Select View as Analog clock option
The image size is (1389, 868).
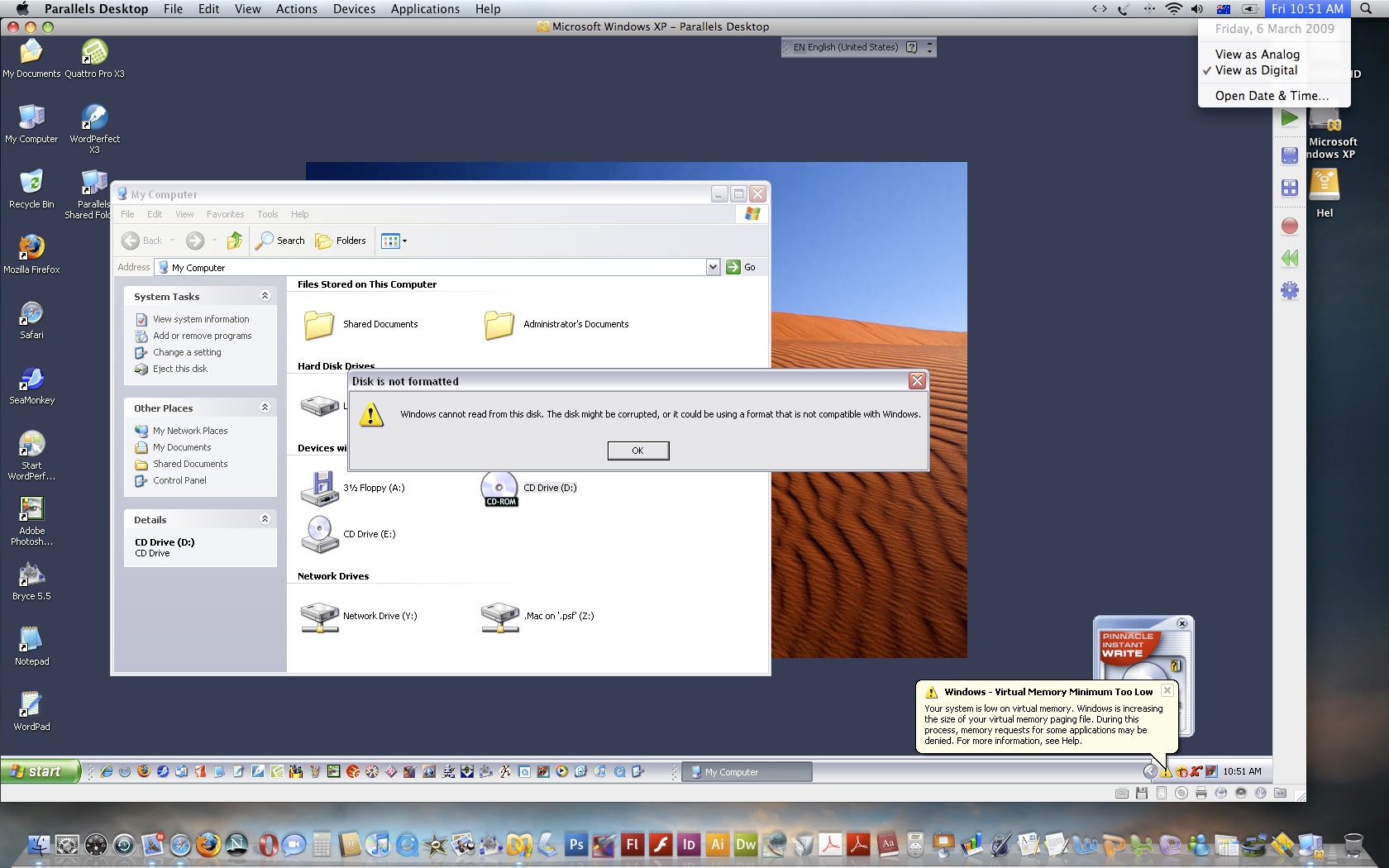click(x=1257, y=55)
